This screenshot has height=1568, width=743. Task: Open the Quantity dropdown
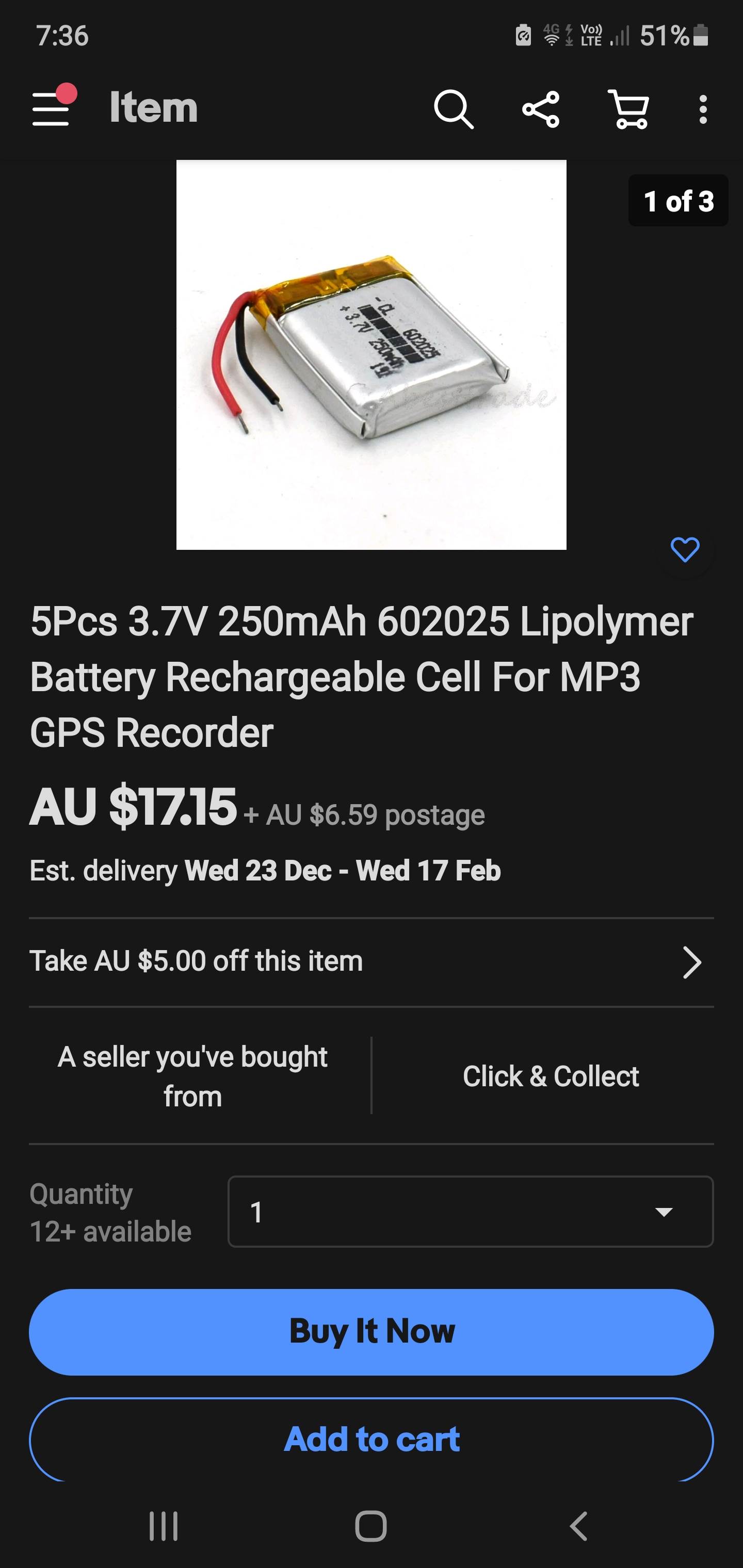[470, 1211]
